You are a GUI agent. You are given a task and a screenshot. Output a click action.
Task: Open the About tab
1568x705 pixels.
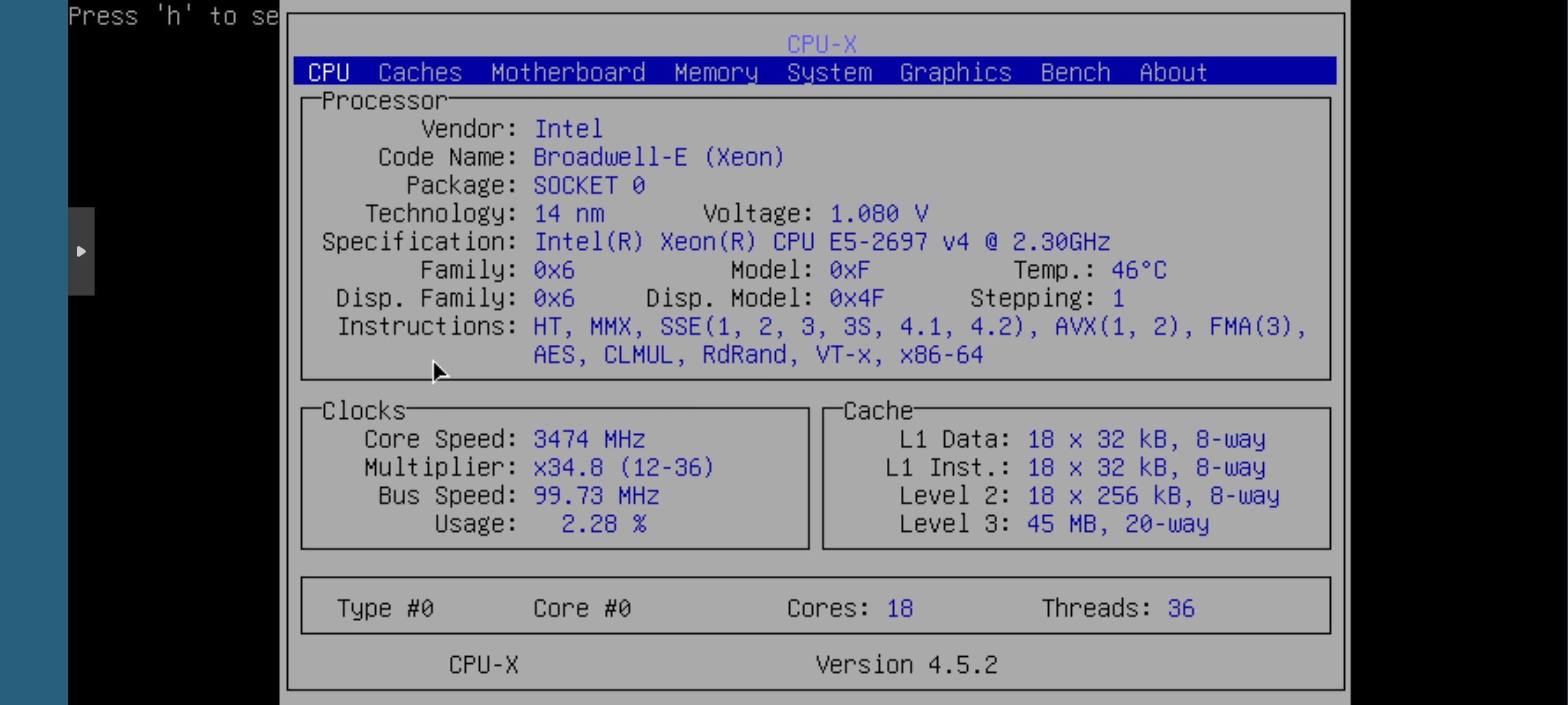click(x=1173, y=72)
